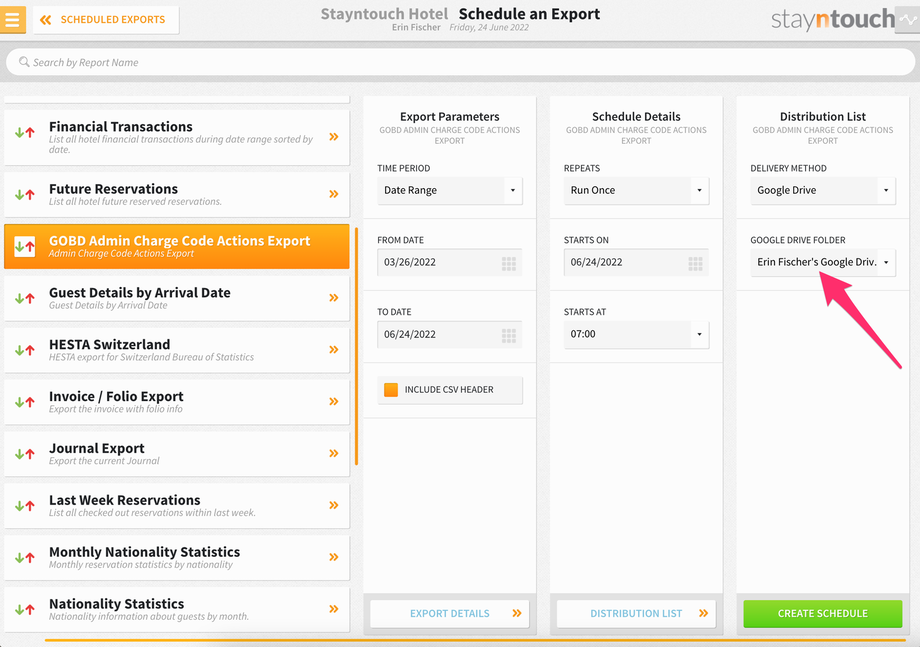Open the Google Drive Folder dropdown
Image resolution: width=920 pixels, height=647 pixels.
tap(823, 262)
